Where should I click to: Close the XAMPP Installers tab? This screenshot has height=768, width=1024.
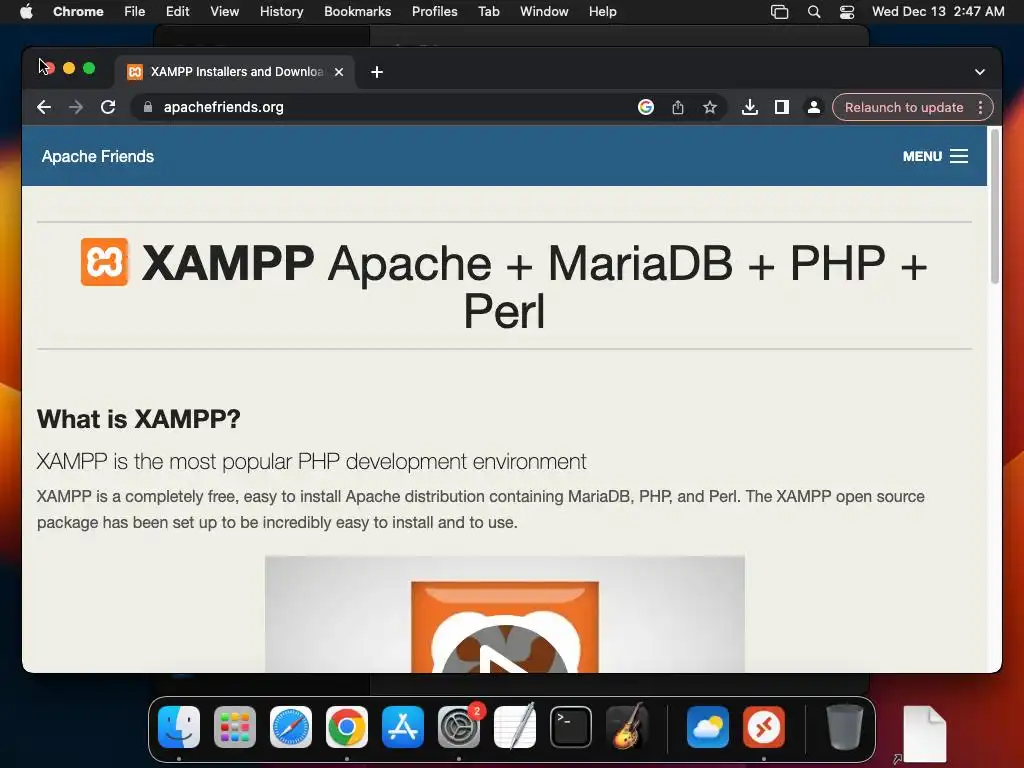[x=339, y=72]
